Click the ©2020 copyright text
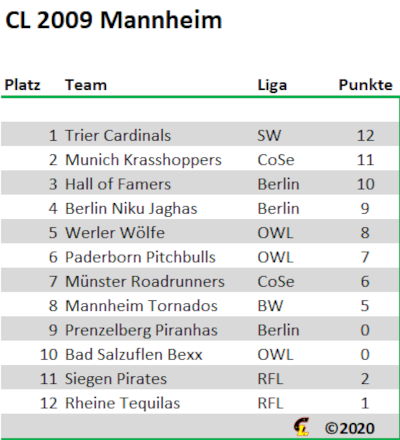The height and width of the screenshot is (440, 400). point(350,428)
